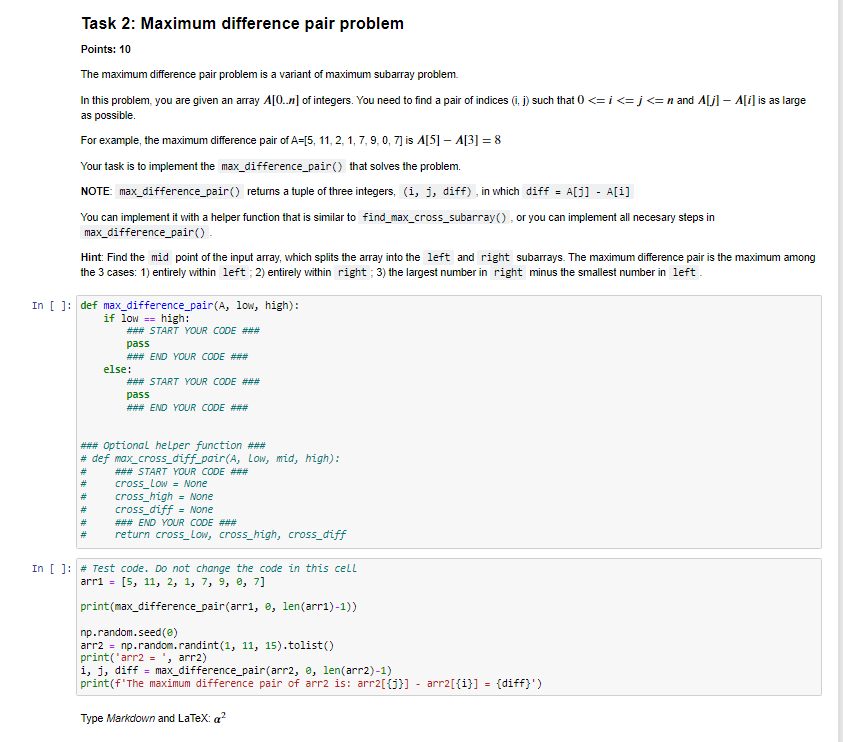
Task: Click the pass statement under if branch
Action: pos(138,343)
